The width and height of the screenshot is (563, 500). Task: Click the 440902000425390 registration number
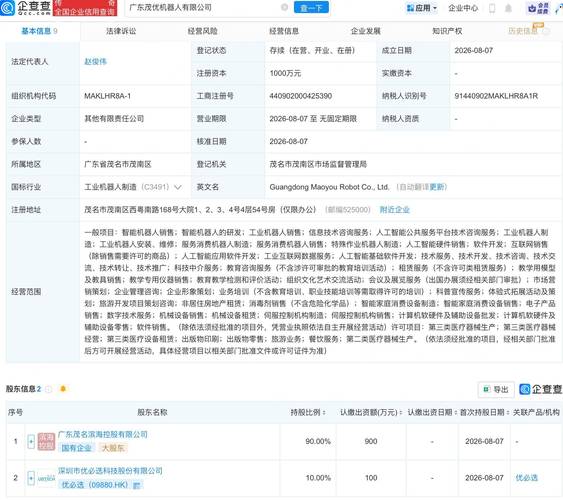pos(301,96)
